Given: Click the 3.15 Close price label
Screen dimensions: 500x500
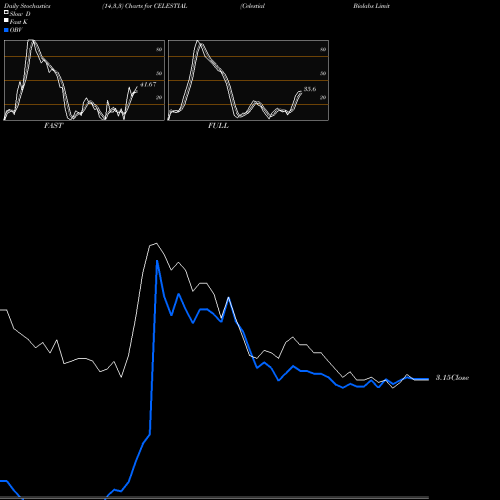Looking at the screenshot, I should click(452, 378).
